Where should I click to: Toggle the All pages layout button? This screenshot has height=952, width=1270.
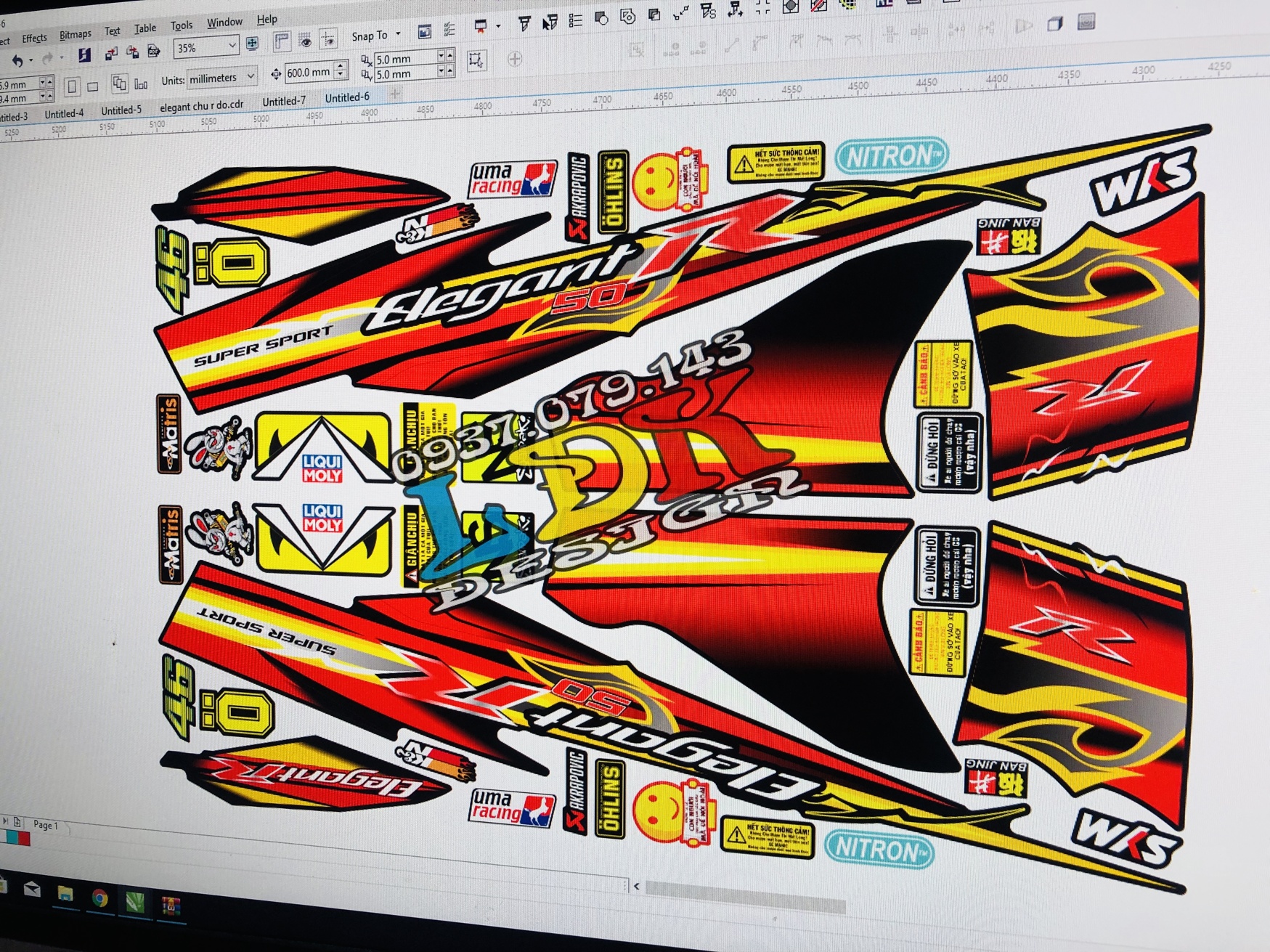pyautogui.click(x=120, y=84)
